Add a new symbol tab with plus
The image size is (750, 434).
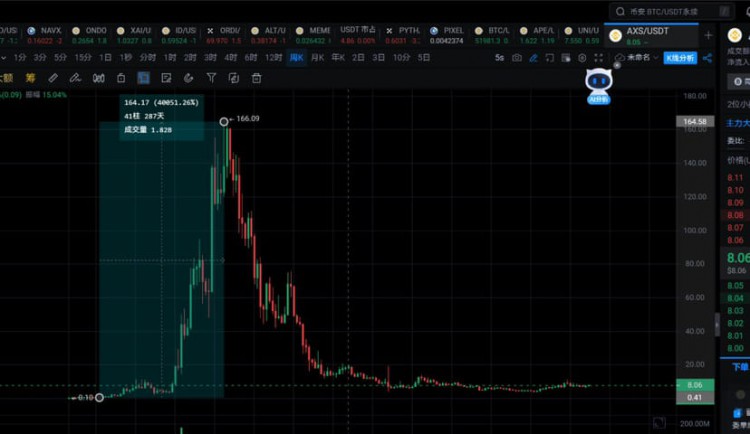pos(708,35)
